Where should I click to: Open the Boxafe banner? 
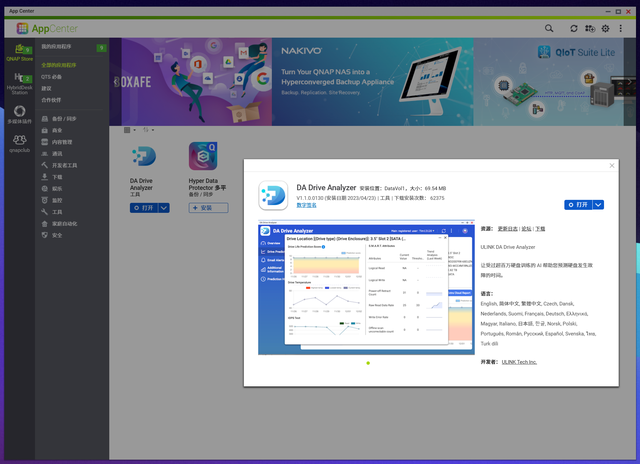191,82
